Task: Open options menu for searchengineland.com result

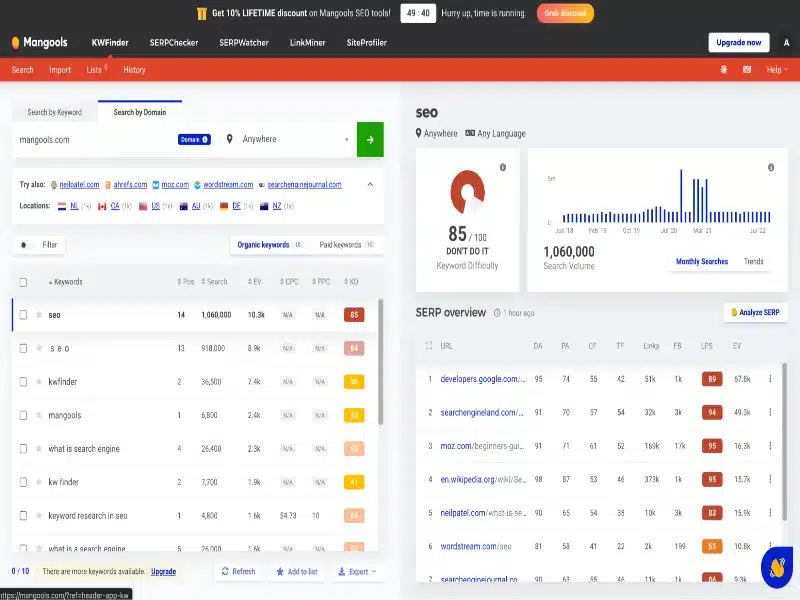Action: click(x=770, y=412)
